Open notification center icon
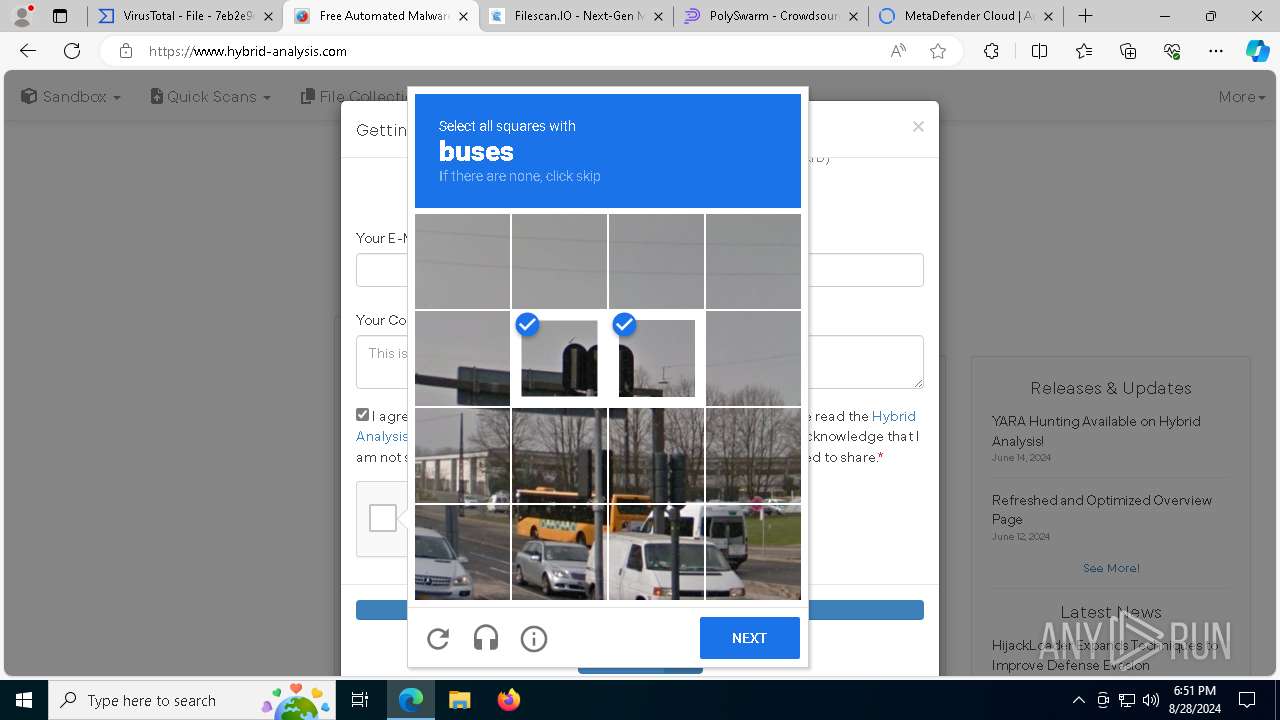The height and width of the screenshot is (720, 1280). [x=1247, y=700]
